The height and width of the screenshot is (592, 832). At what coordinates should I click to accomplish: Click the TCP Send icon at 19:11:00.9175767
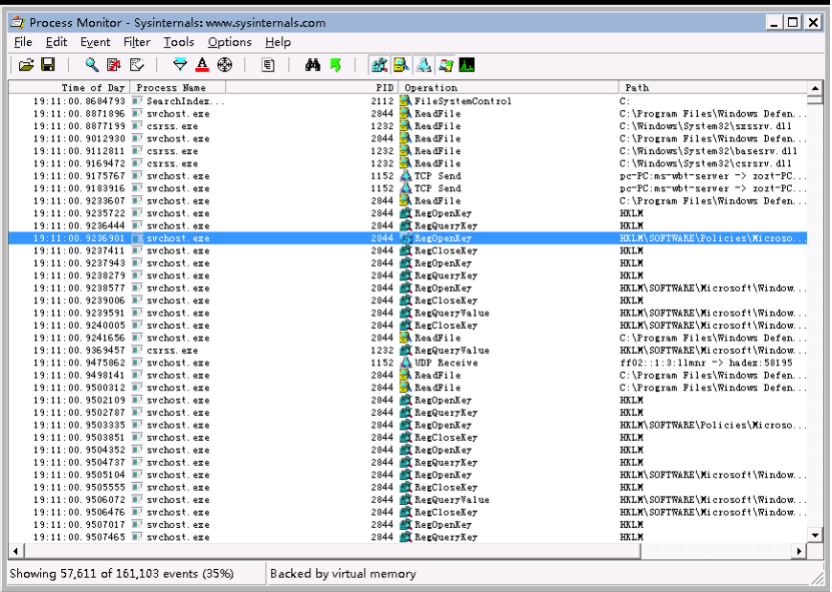(406, 176)
